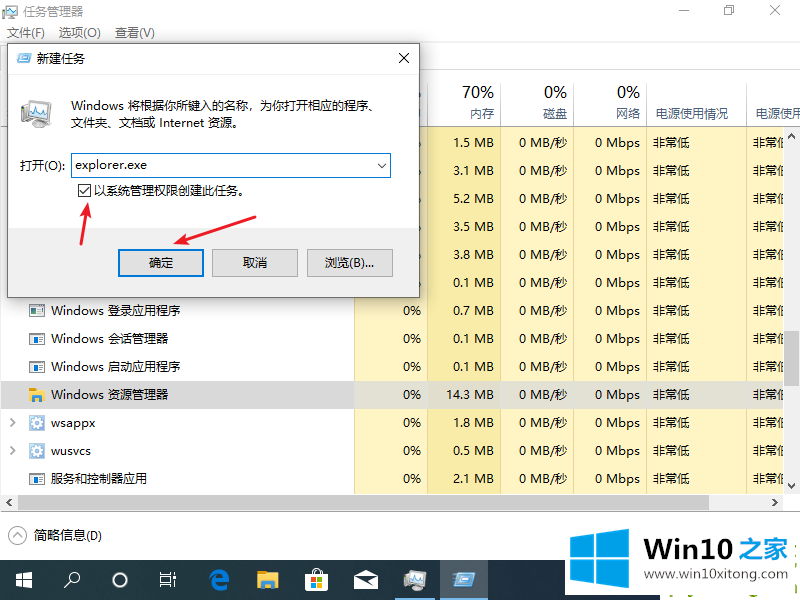This screenshot has height=600, width=800.
Task: Click the horizontal scrollbar thumb
Action: [x=363, y=503]
